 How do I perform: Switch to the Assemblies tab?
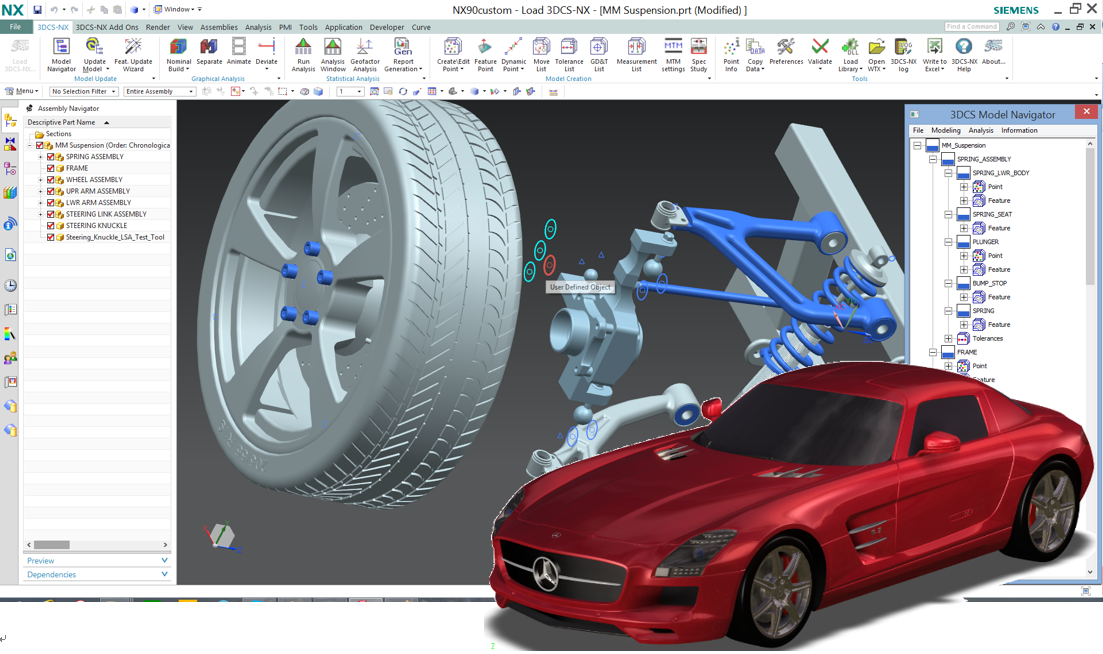click(219, 27)
